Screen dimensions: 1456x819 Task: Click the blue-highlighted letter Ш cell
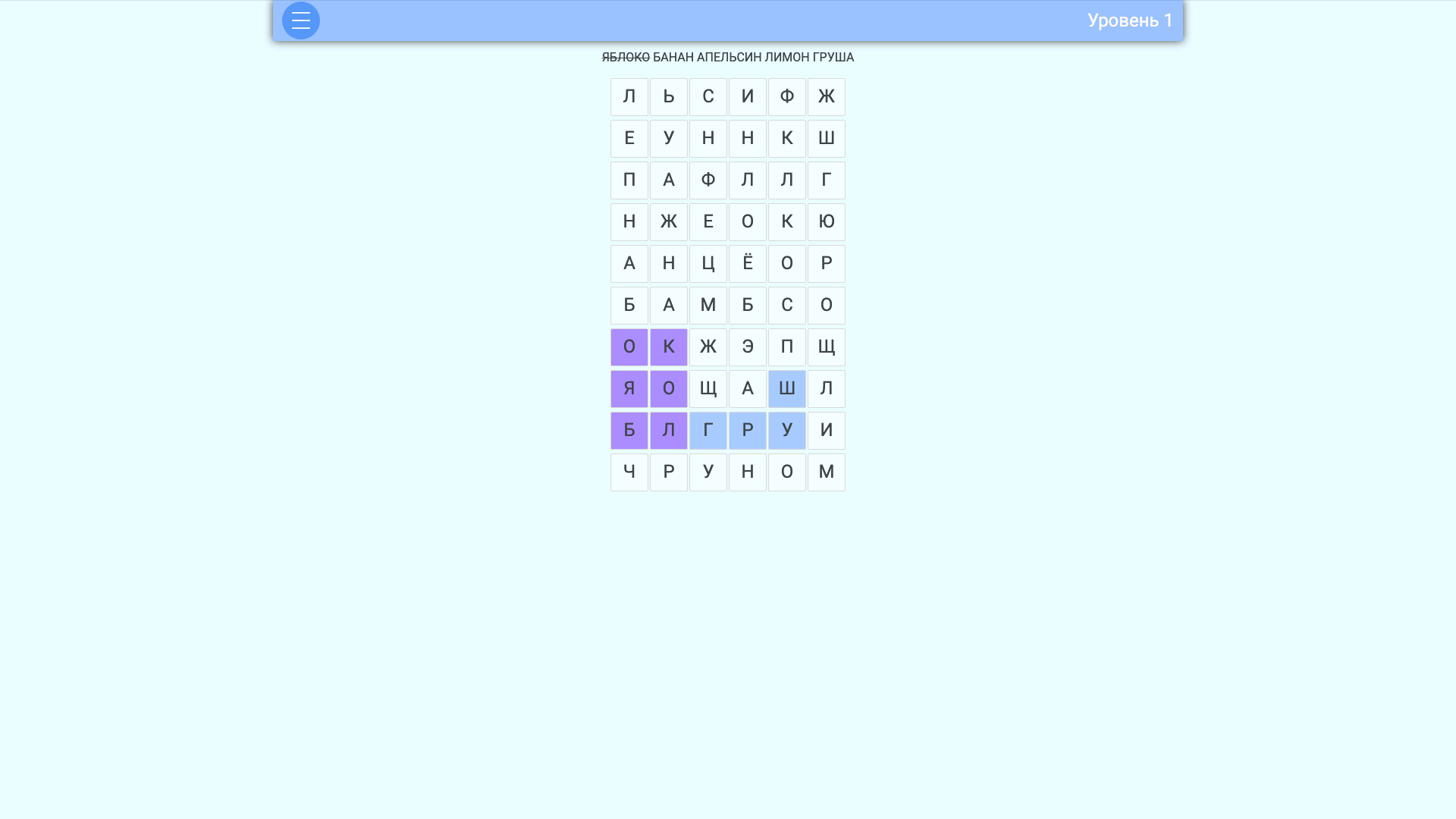(x=786, y=388)
